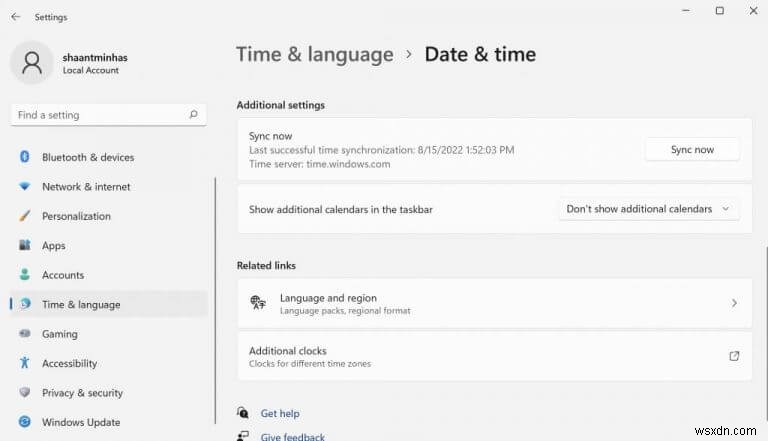
Task: Click the search magnifier icon
Action: tap(194, 115)
